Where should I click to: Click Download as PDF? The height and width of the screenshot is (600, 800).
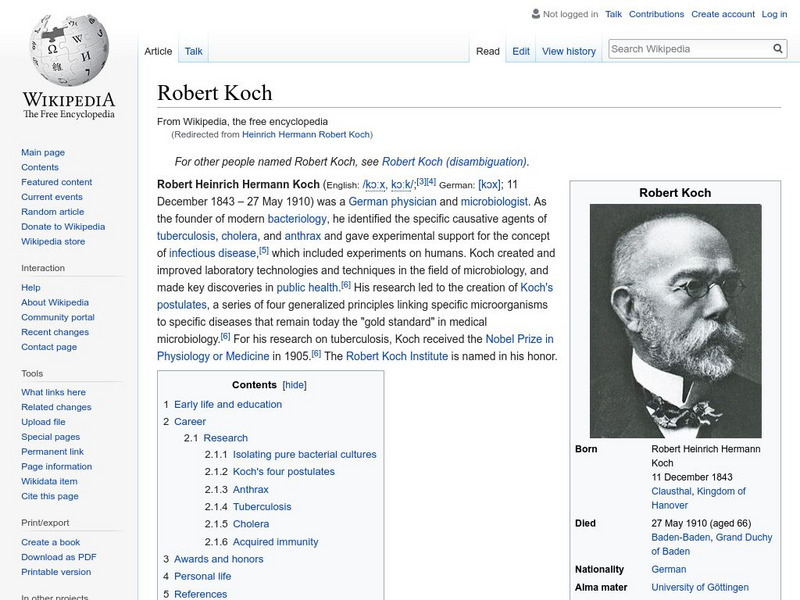pos(59,557)
